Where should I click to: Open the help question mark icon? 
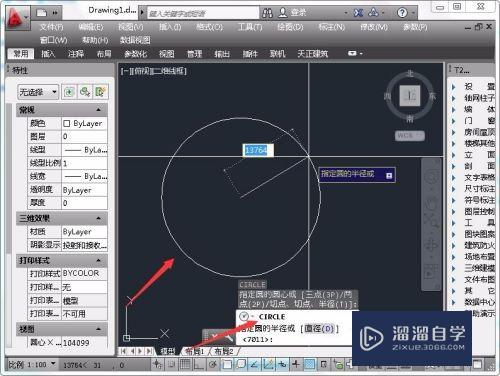pyautogui.click(x=402, y=13)
